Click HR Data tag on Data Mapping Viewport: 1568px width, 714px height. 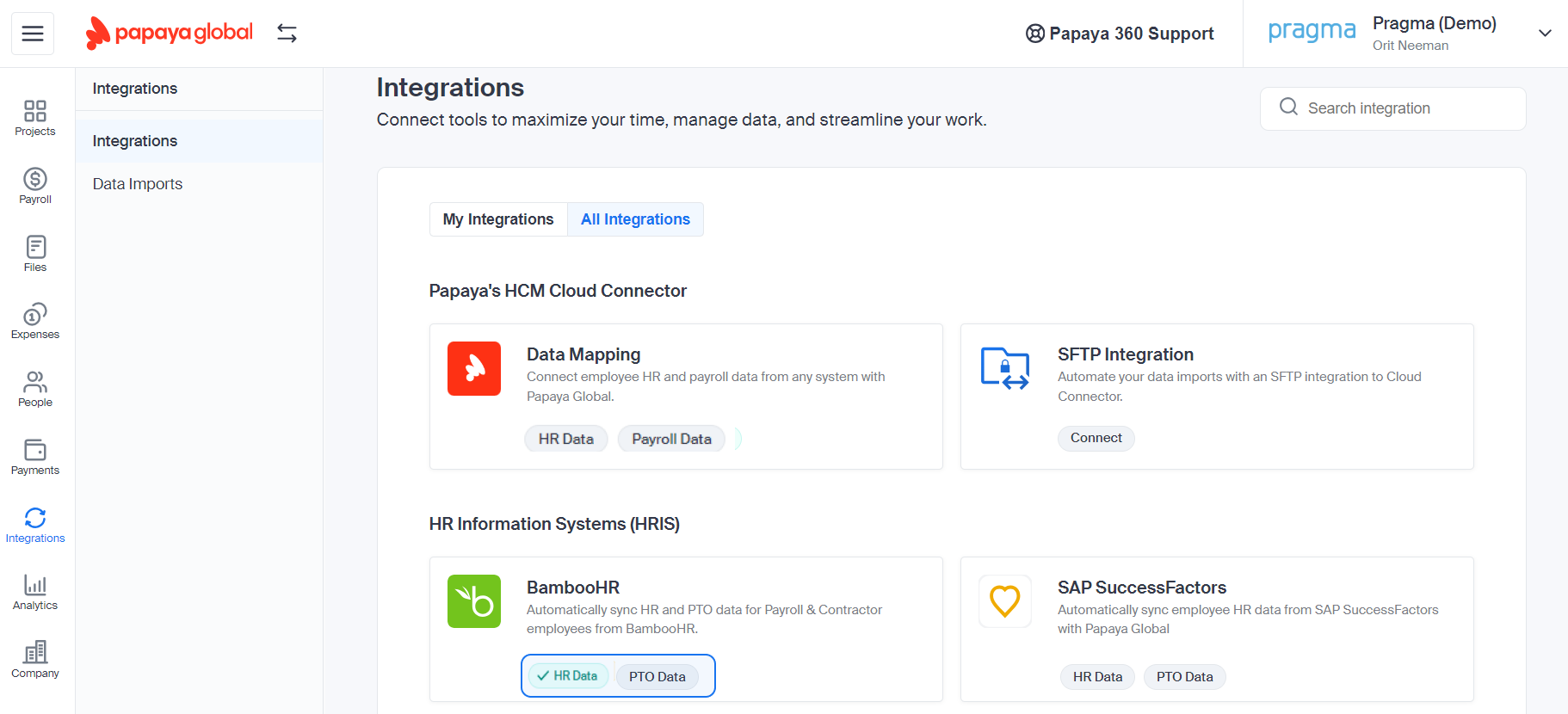click(x=566, y=439)
